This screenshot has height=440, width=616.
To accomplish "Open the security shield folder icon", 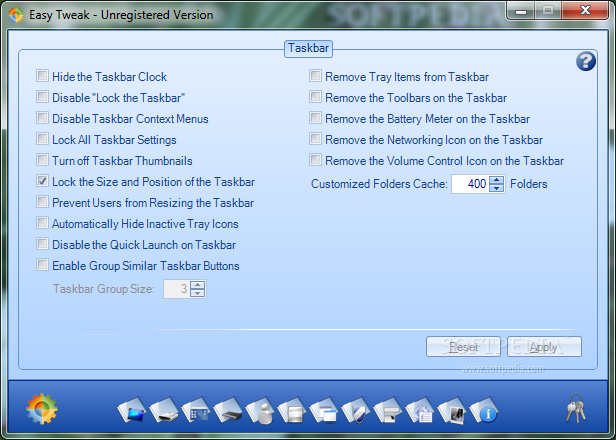I will (356, 410).
